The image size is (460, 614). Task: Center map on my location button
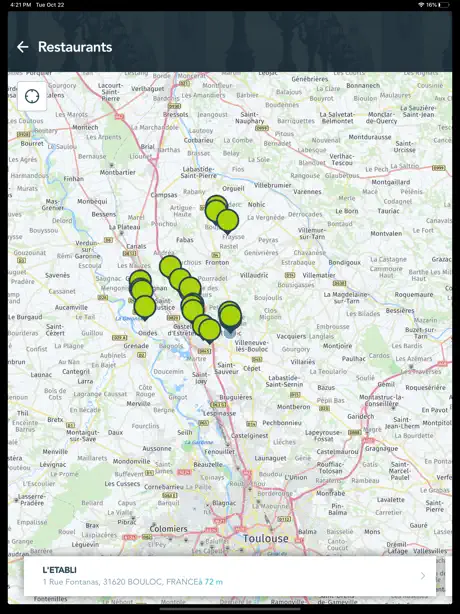[32, 96]
